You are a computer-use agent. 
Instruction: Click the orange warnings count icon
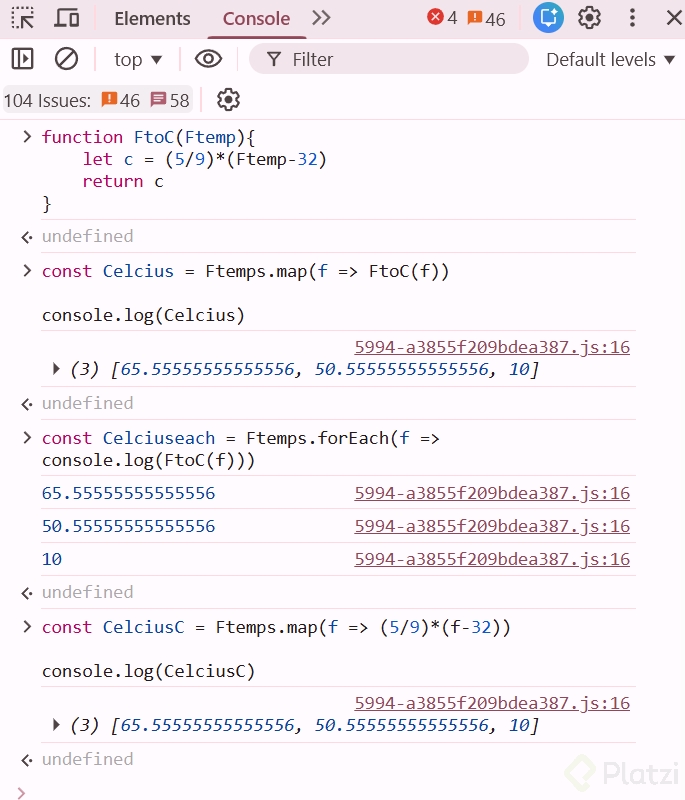pos(486,18)
